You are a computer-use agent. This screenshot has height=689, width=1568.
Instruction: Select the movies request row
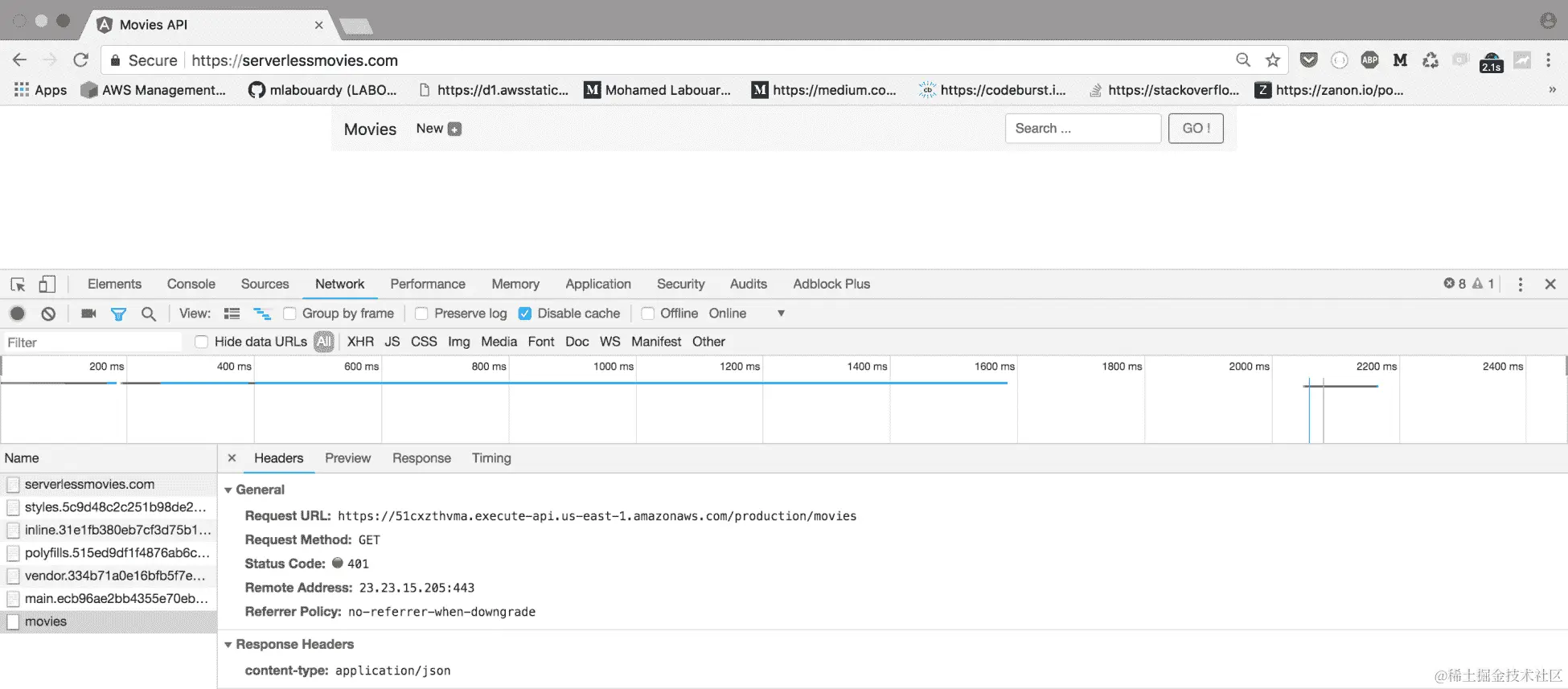pyautogui.click(x=109, y=621)
